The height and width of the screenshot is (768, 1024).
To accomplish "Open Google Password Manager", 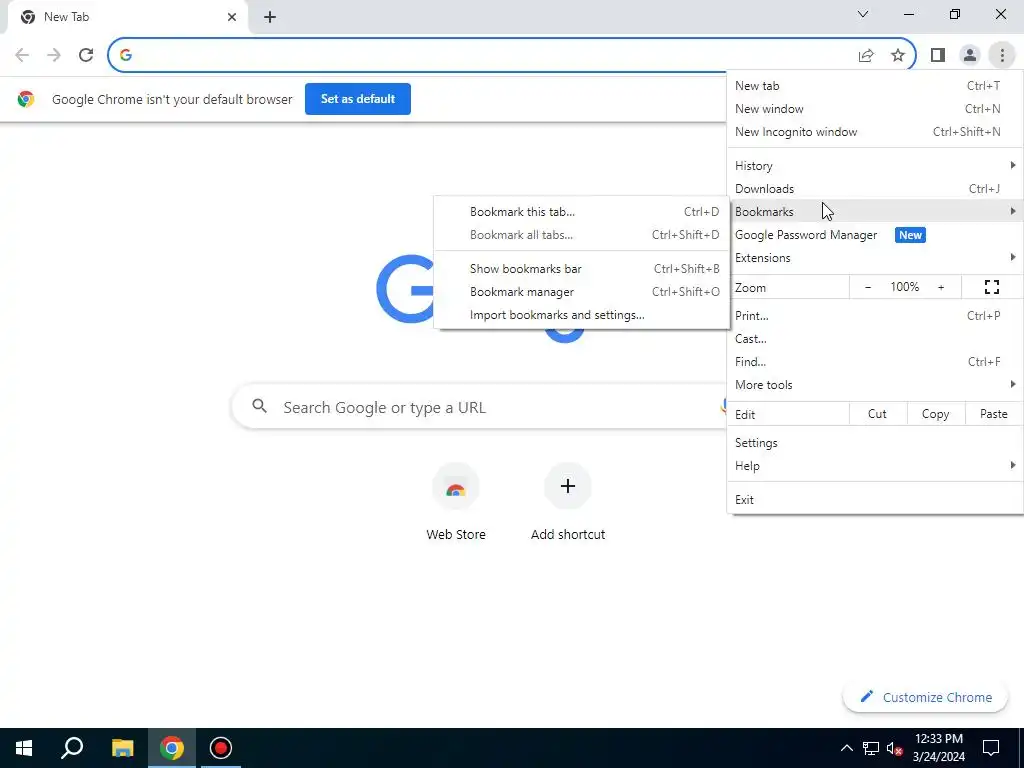I will pos(875,235).
